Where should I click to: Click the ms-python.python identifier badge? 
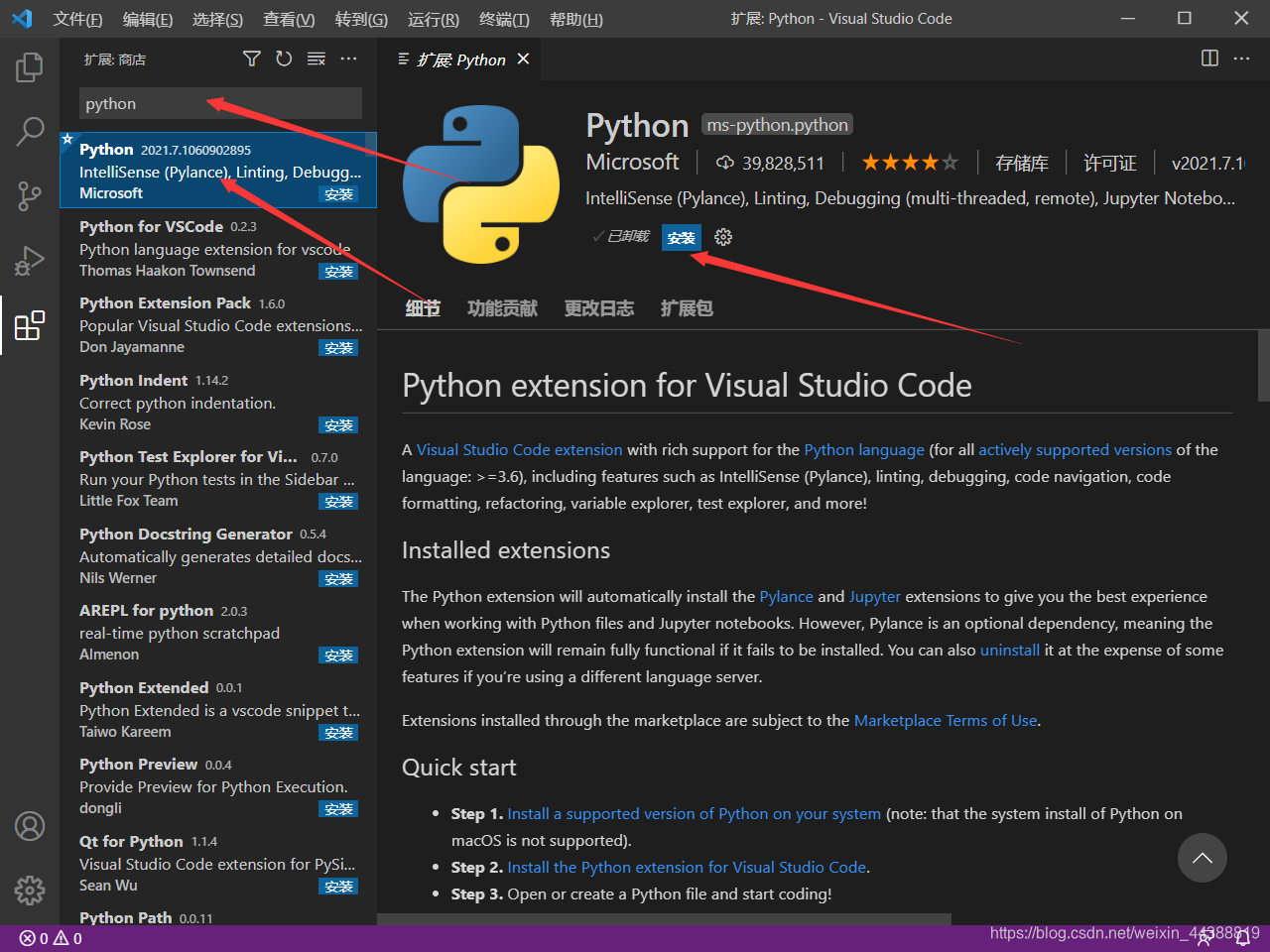(778, 125)
